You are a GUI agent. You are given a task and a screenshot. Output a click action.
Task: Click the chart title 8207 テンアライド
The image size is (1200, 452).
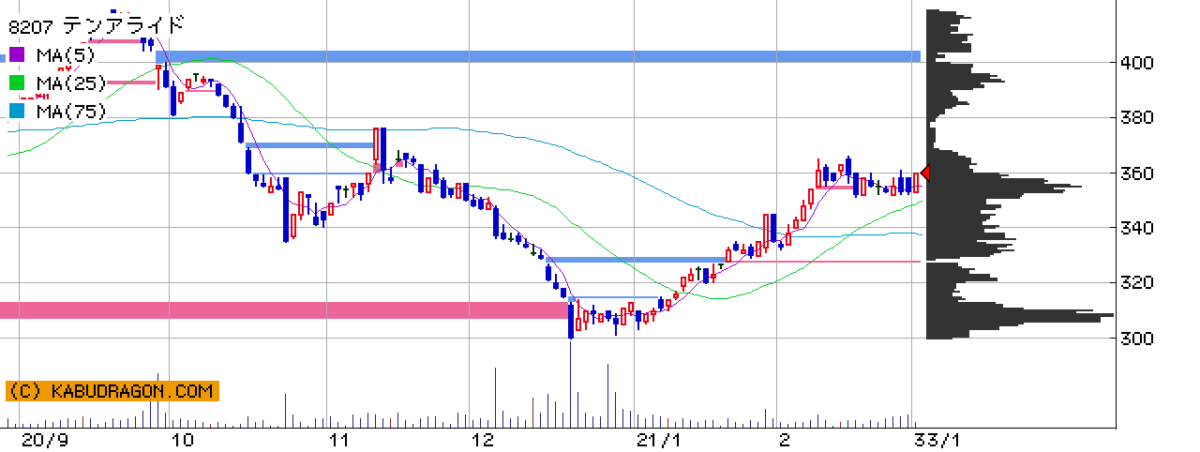tap(96, 25)
